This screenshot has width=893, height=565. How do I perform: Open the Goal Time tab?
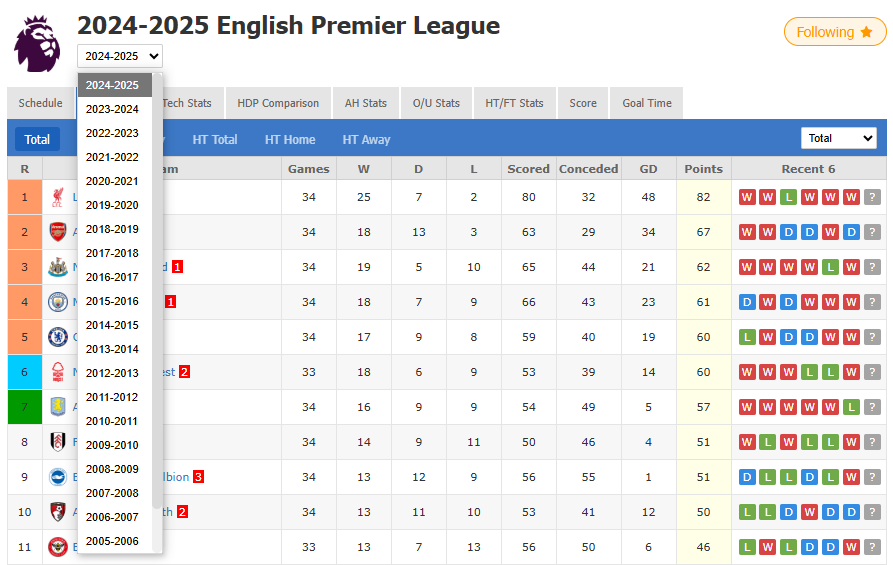point(647,103)
